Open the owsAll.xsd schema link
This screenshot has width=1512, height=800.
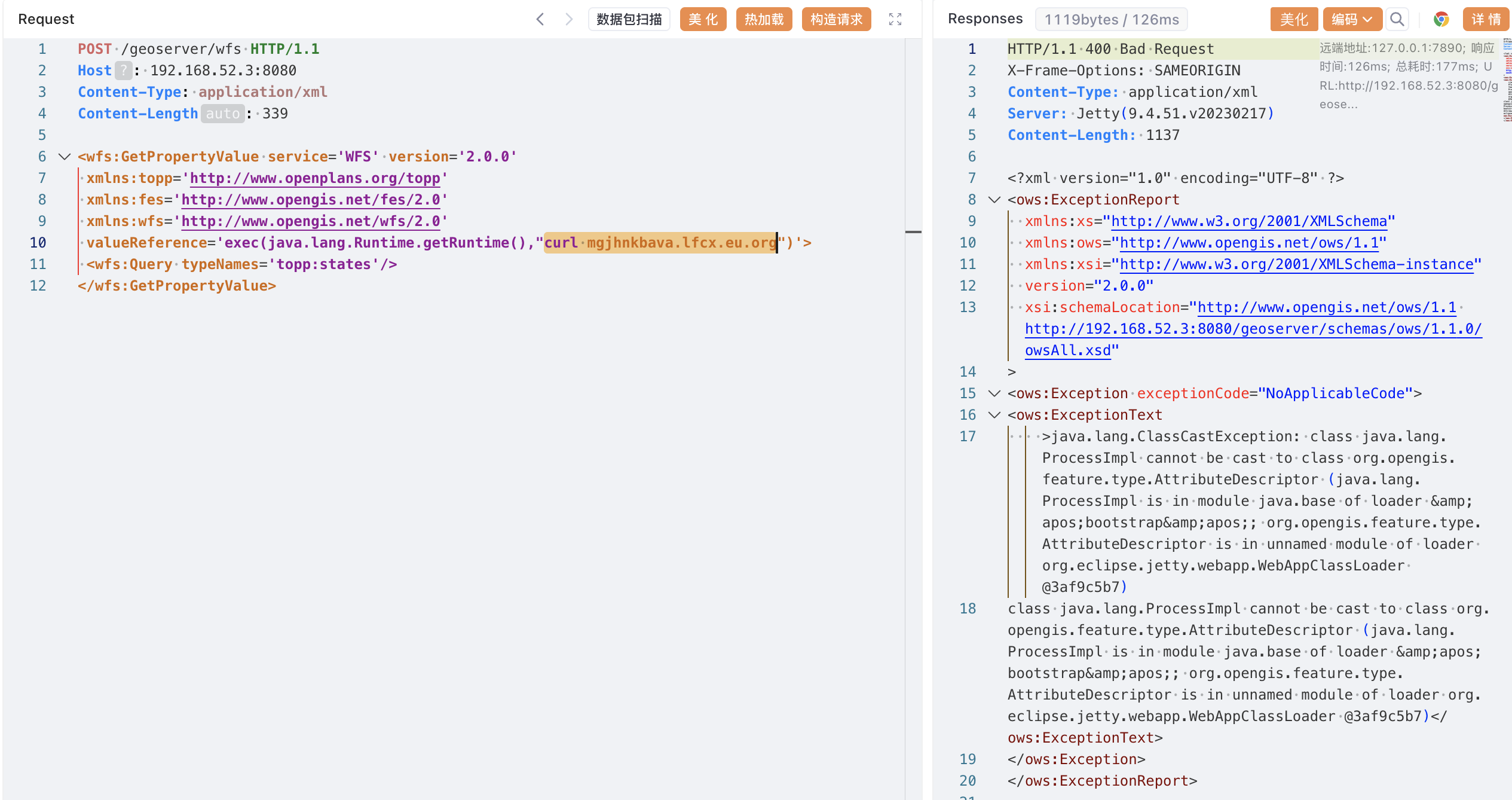point(1067,350)
